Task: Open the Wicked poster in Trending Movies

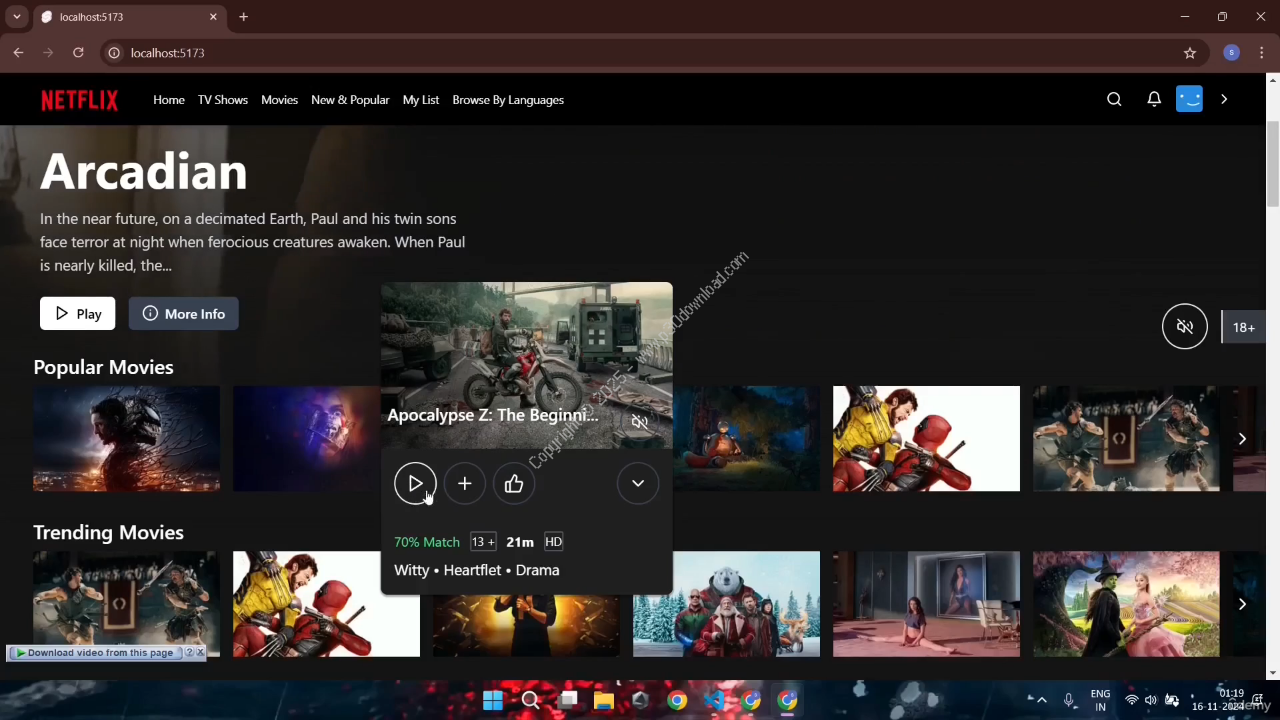Action: pyautogui.click(x=1126, y=604)
